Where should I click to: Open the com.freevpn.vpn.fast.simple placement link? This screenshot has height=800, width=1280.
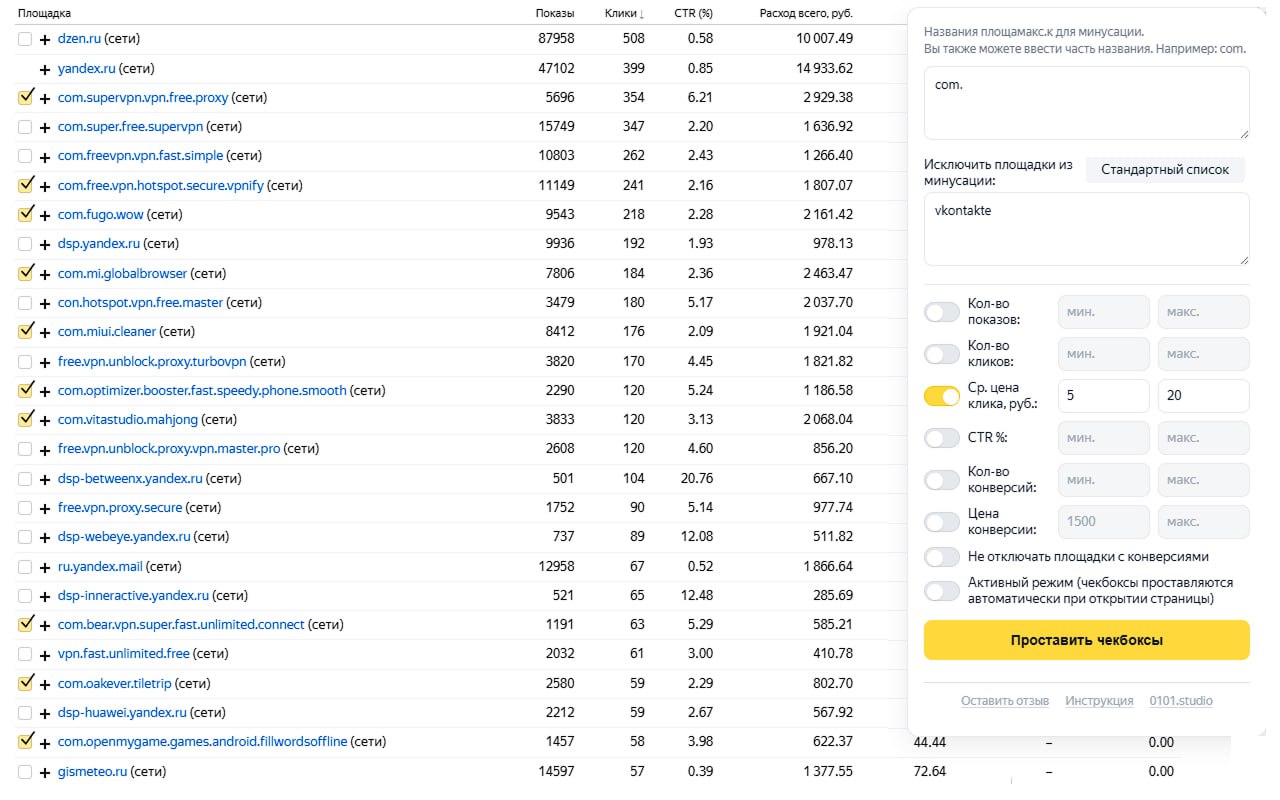click(x=140, y=156)
